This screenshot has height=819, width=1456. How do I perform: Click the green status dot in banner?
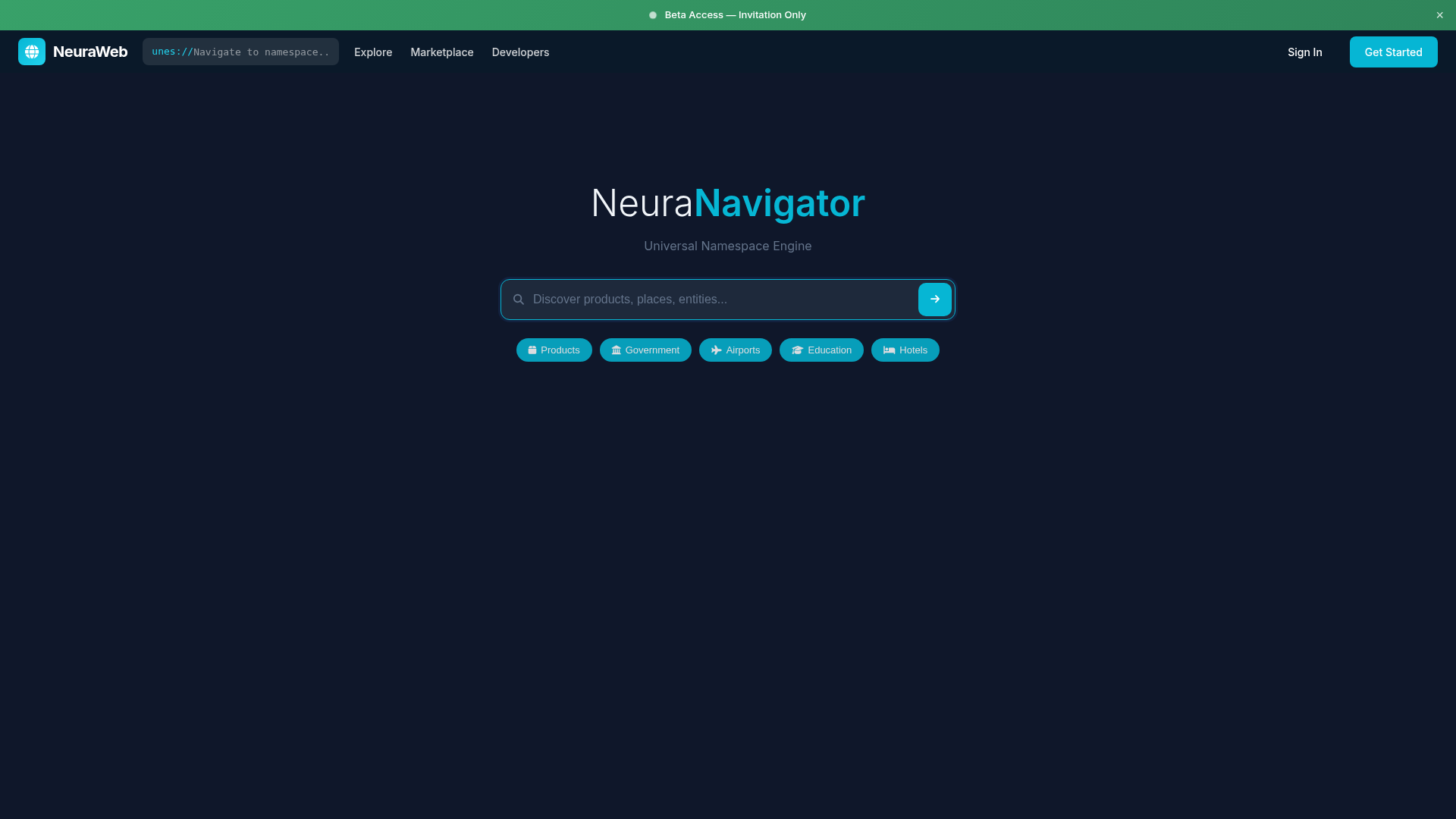coord(653,15)
